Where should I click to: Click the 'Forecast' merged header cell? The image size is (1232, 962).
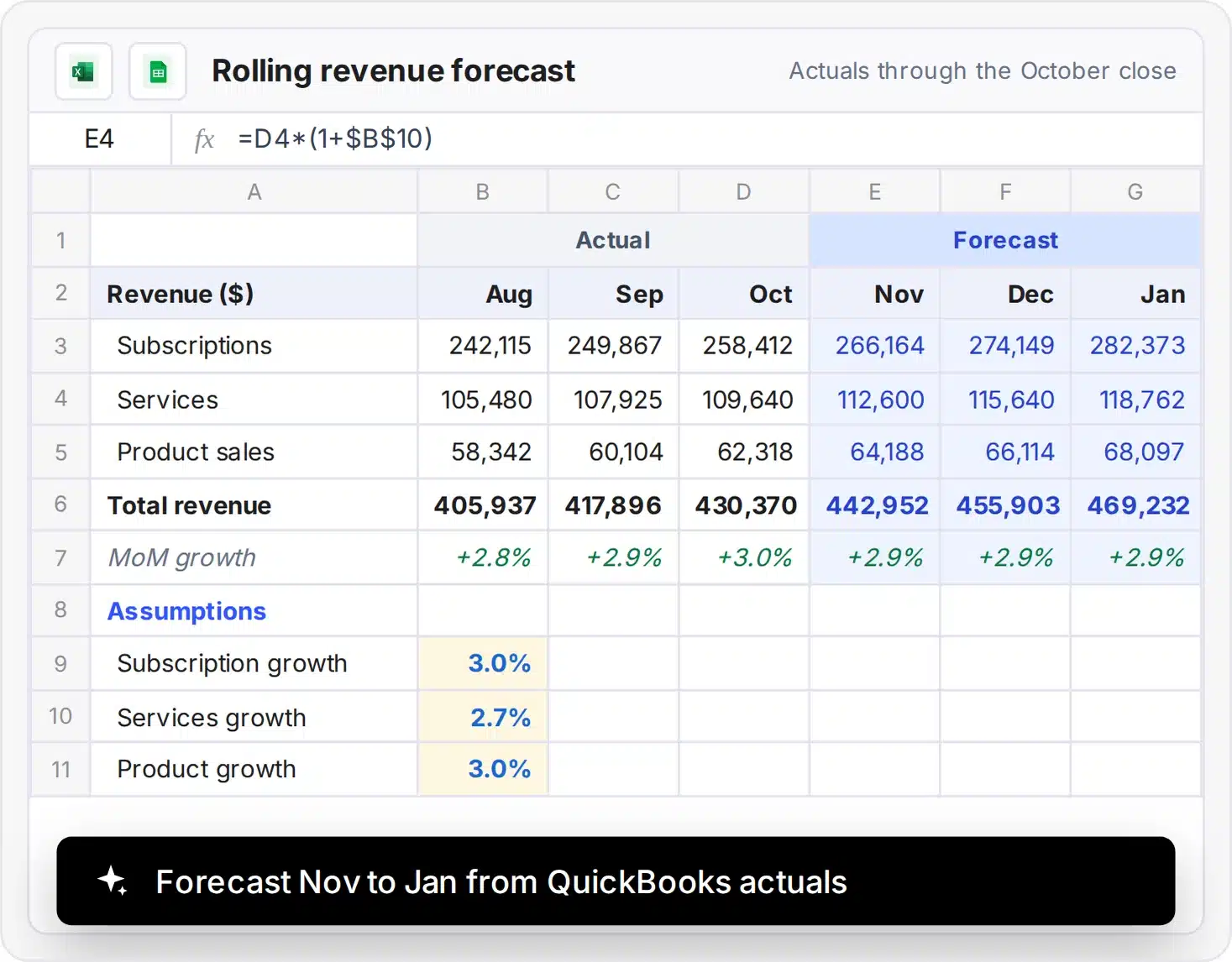[1005, 240]
